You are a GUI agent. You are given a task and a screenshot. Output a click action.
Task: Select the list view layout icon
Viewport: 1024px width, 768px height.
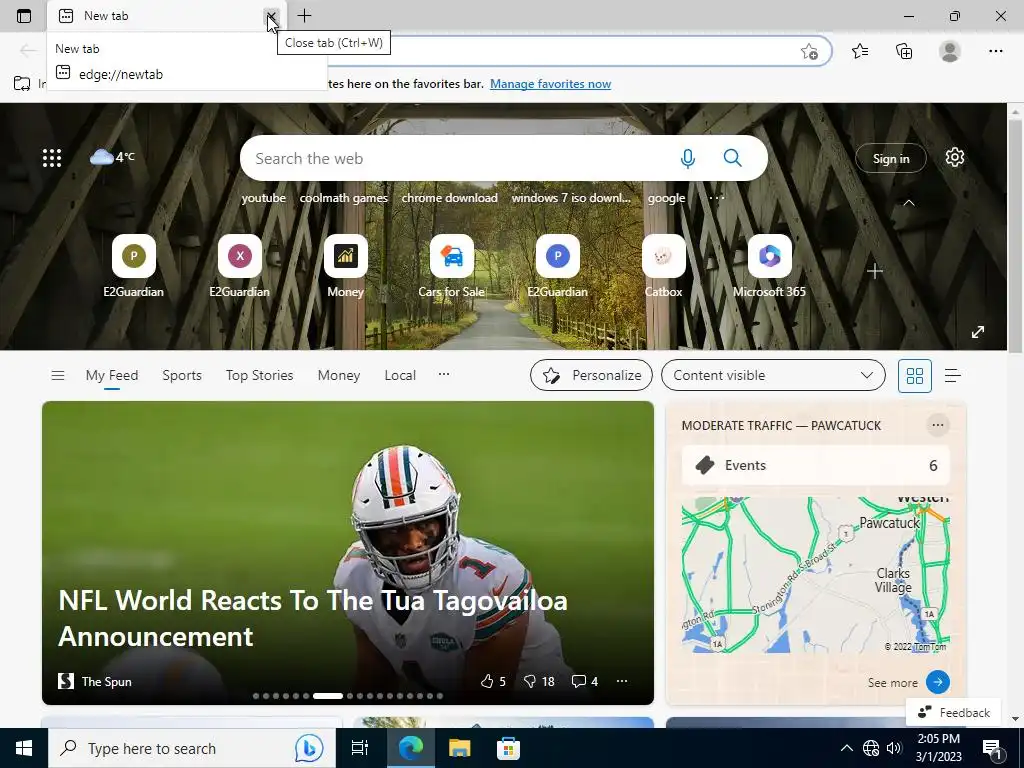[953, 376]
